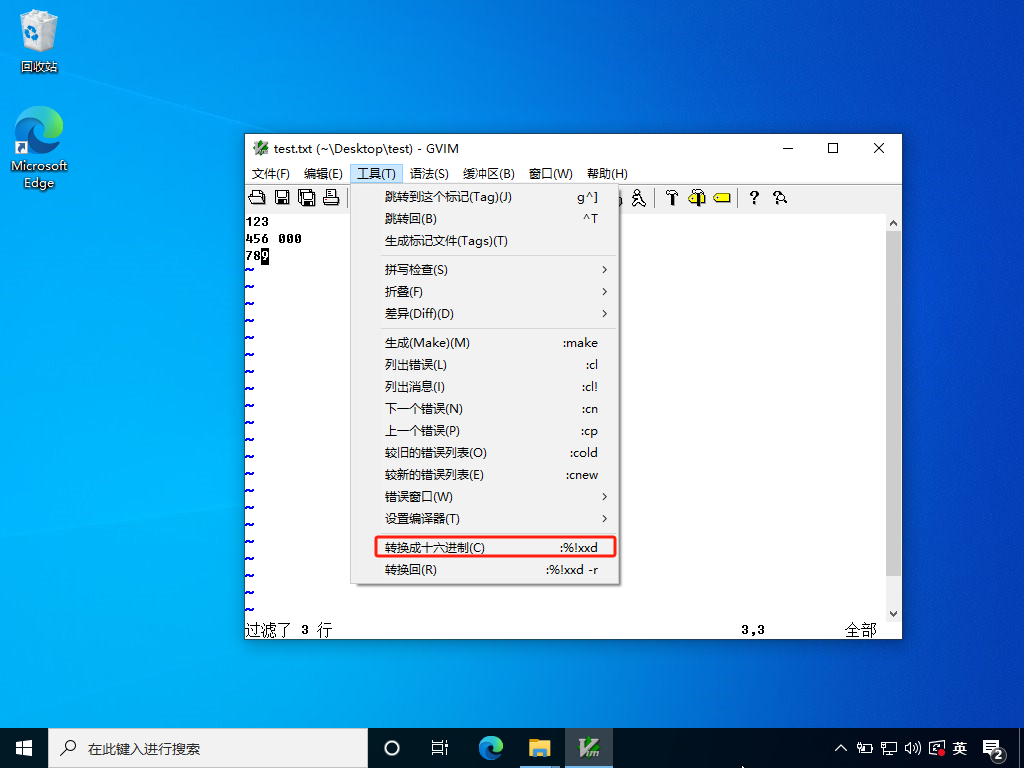Select 跳转回(B) menu entry
The height and width of the screenshot is (768, 1024).
(485, 219)
